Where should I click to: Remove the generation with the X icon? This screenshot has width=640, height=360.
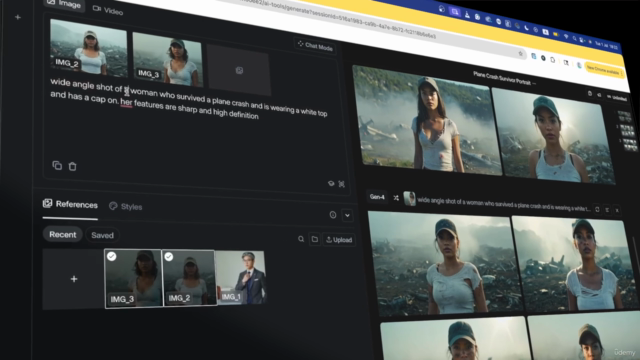coord(617,210)
